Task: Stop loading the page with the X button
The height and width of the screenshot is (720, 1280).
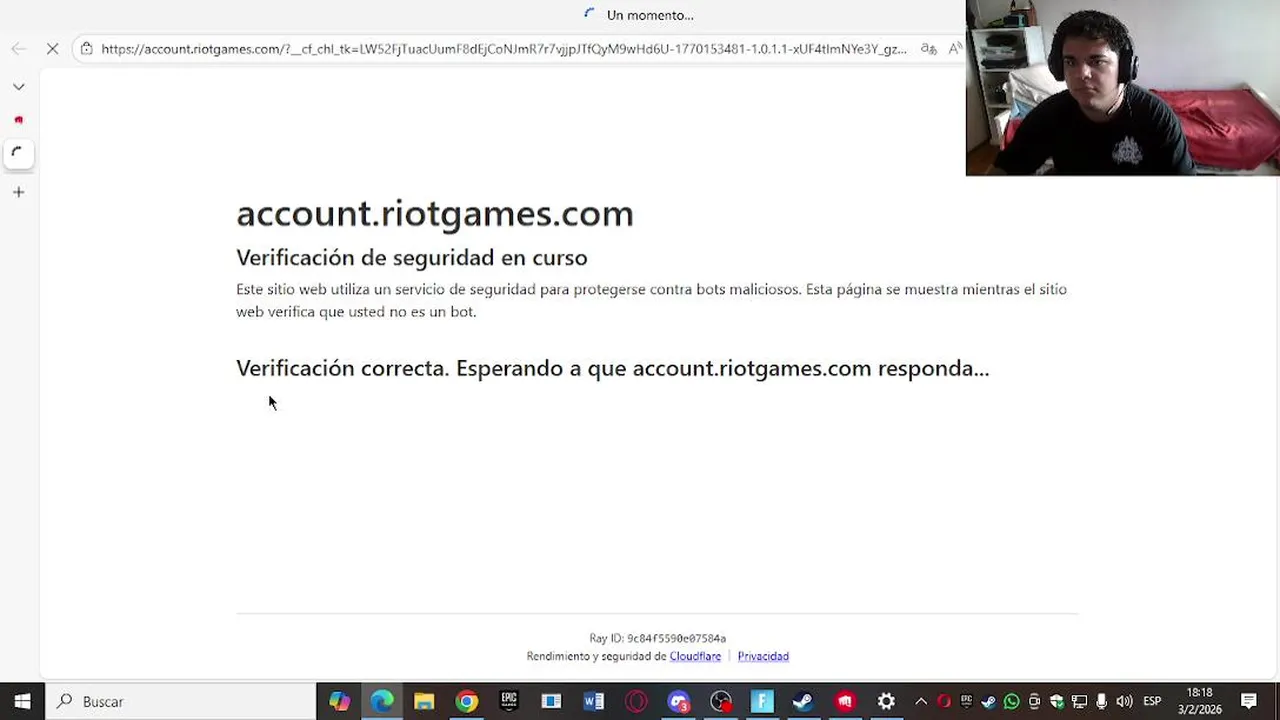Action: click(53, 48)
